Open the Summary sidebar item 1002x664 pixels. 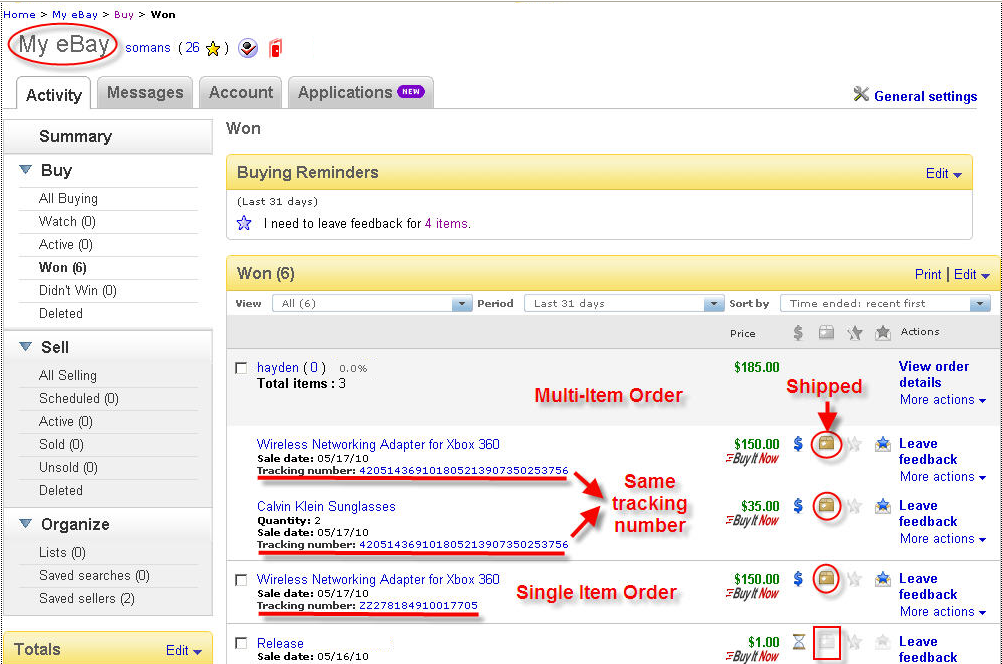[x=75, y=136]
